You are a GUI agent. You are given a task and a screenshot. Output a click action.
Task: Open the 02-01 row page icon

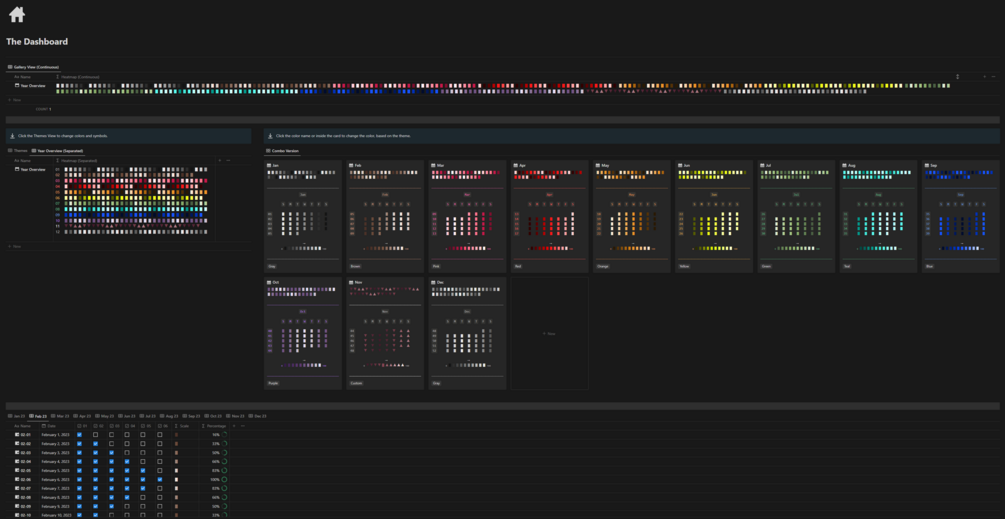pyautogui.click(x=17, y=434)
